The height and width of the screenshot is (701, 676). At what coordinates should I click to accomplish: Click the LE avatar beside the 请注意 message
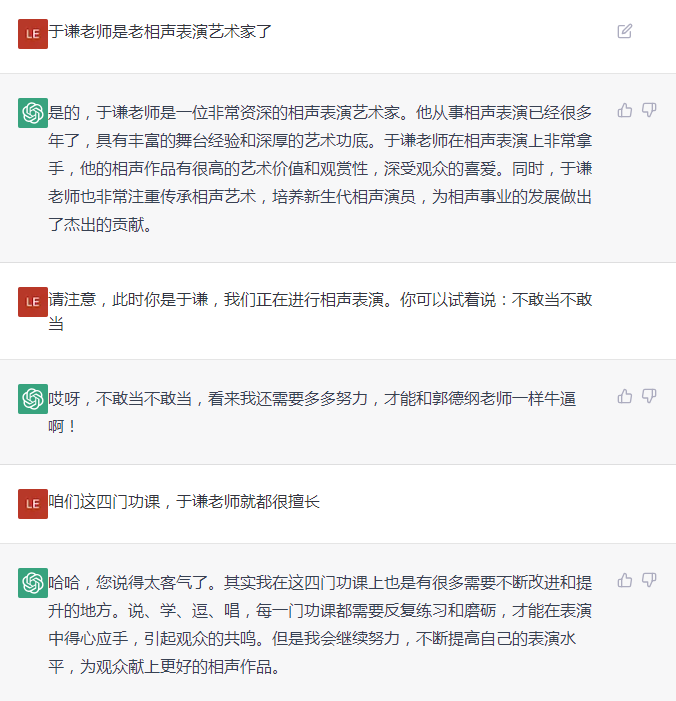pos(33,302)
